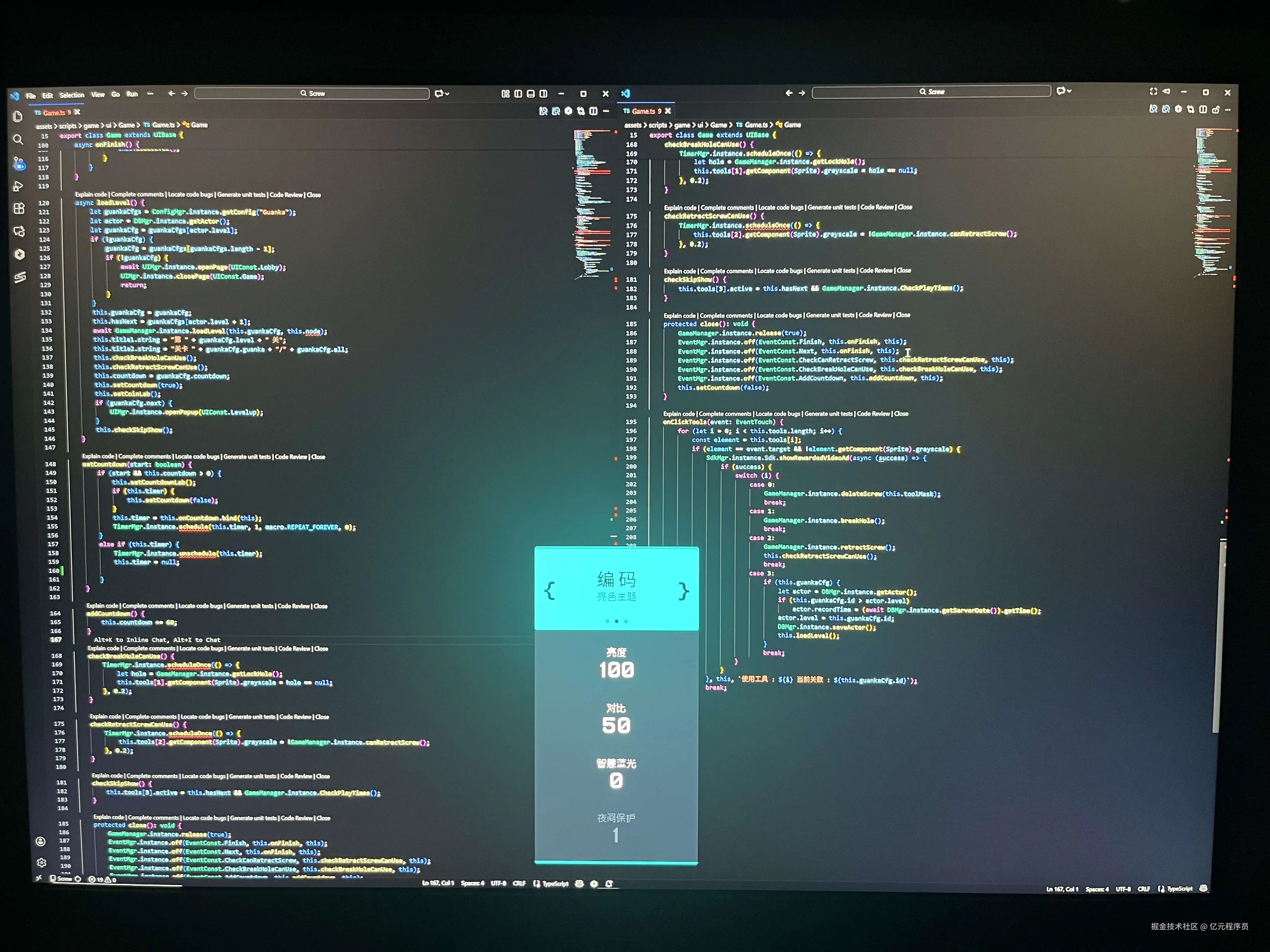Click the Manage gear icon at bottom-left
1270x952 pixels.
pos(41,863)
